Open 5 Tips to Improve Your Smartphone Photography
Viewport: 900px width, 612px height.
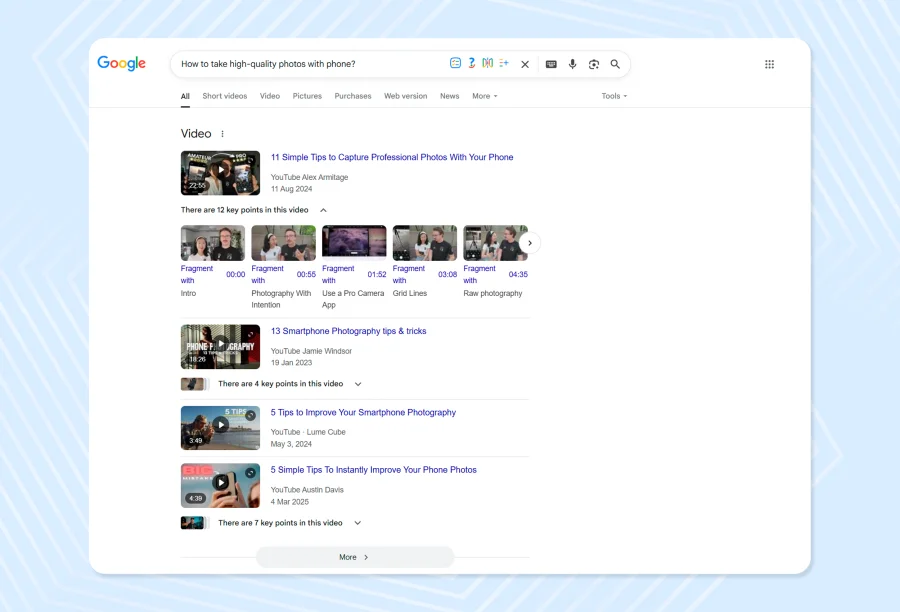[x=363, y=413]
